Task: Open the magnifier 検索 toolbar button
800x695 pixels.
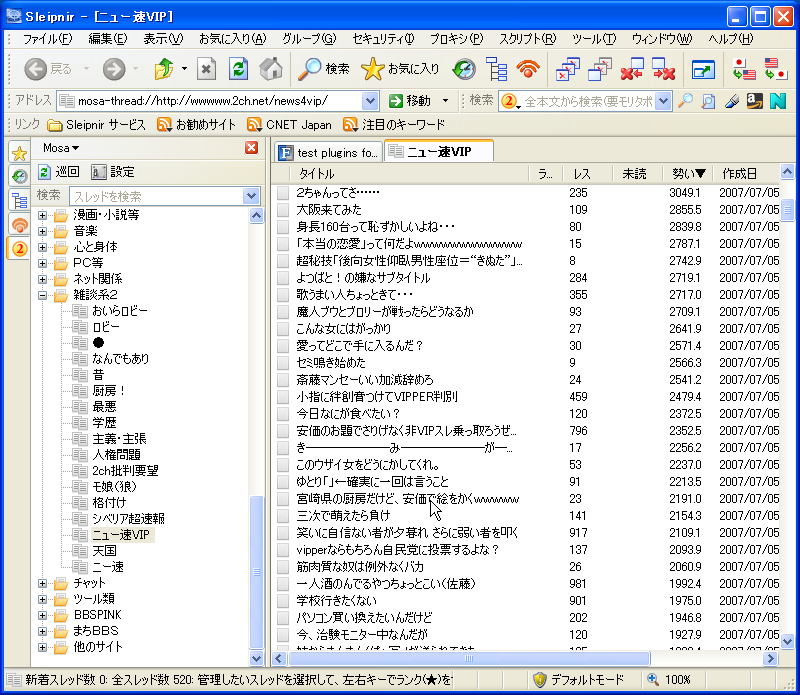Action: pyautogui.click(x=324, y=69)
